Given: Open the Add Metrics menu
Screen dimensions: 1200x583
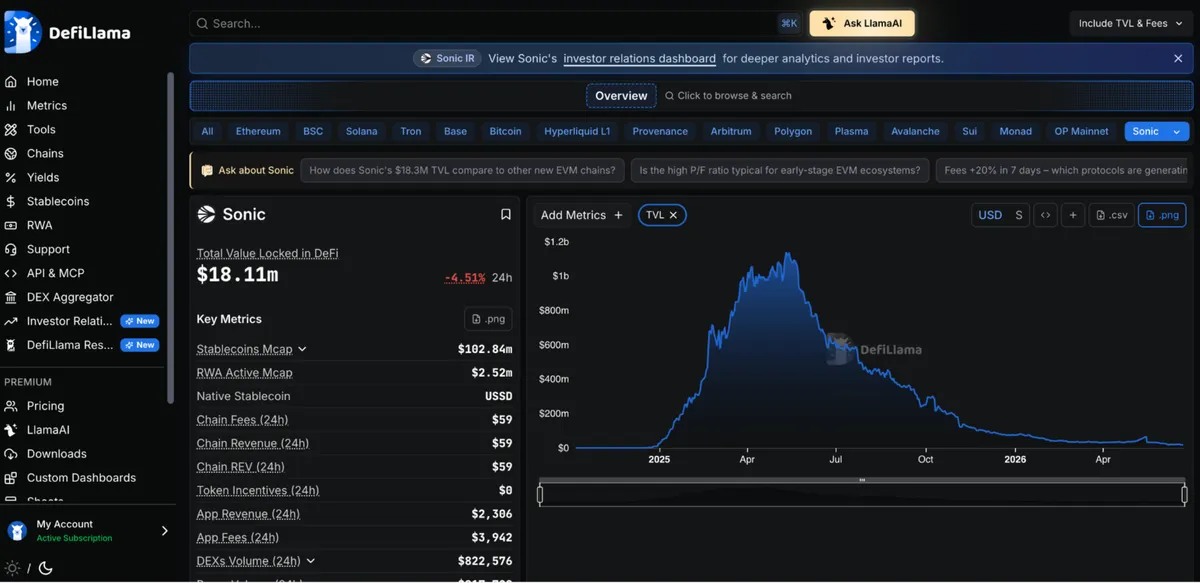Looking at the screenshot, I should [x=582, y=215].
